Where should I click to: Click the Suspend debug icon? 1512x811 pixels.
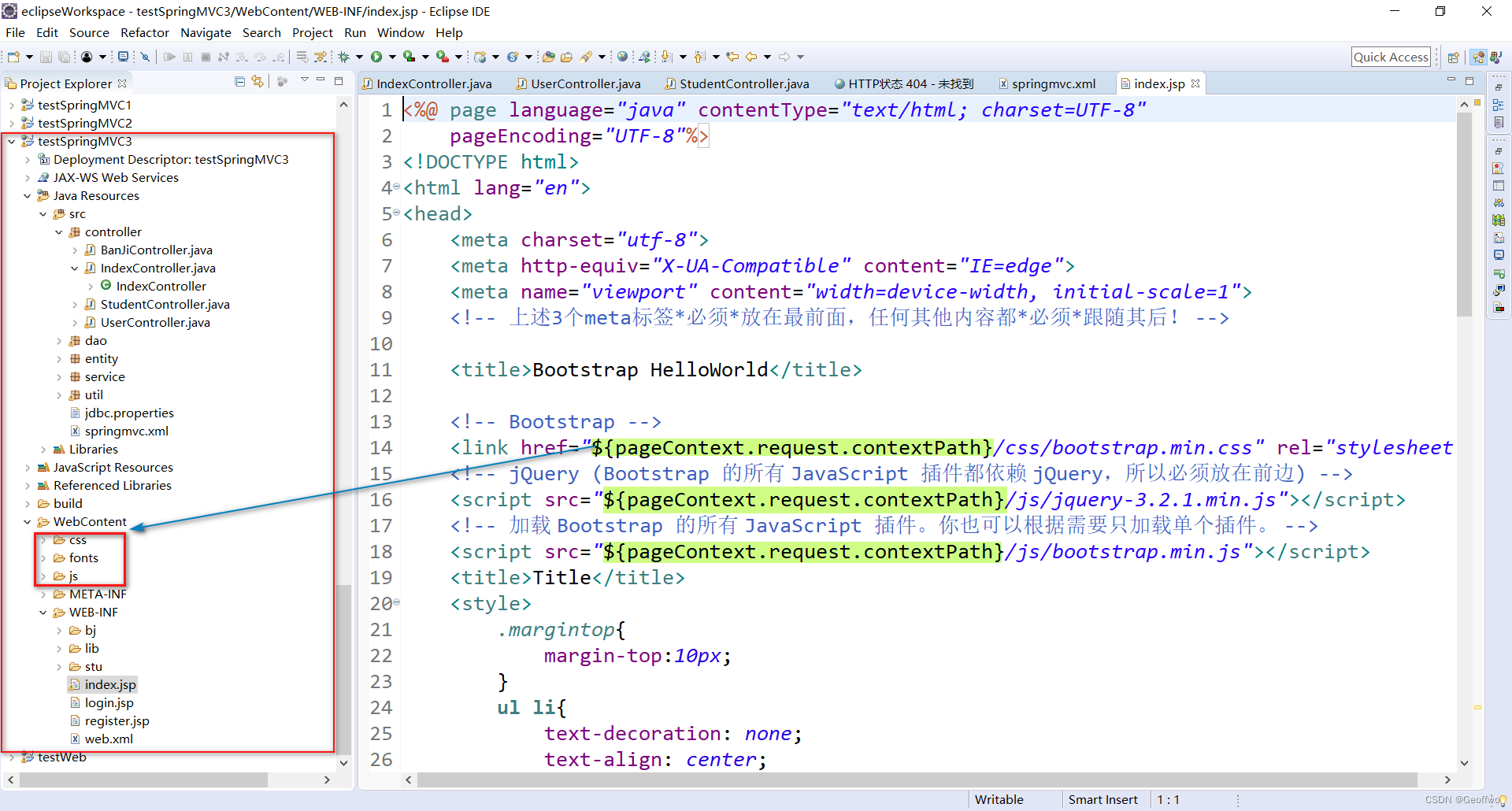coord(187,57)
